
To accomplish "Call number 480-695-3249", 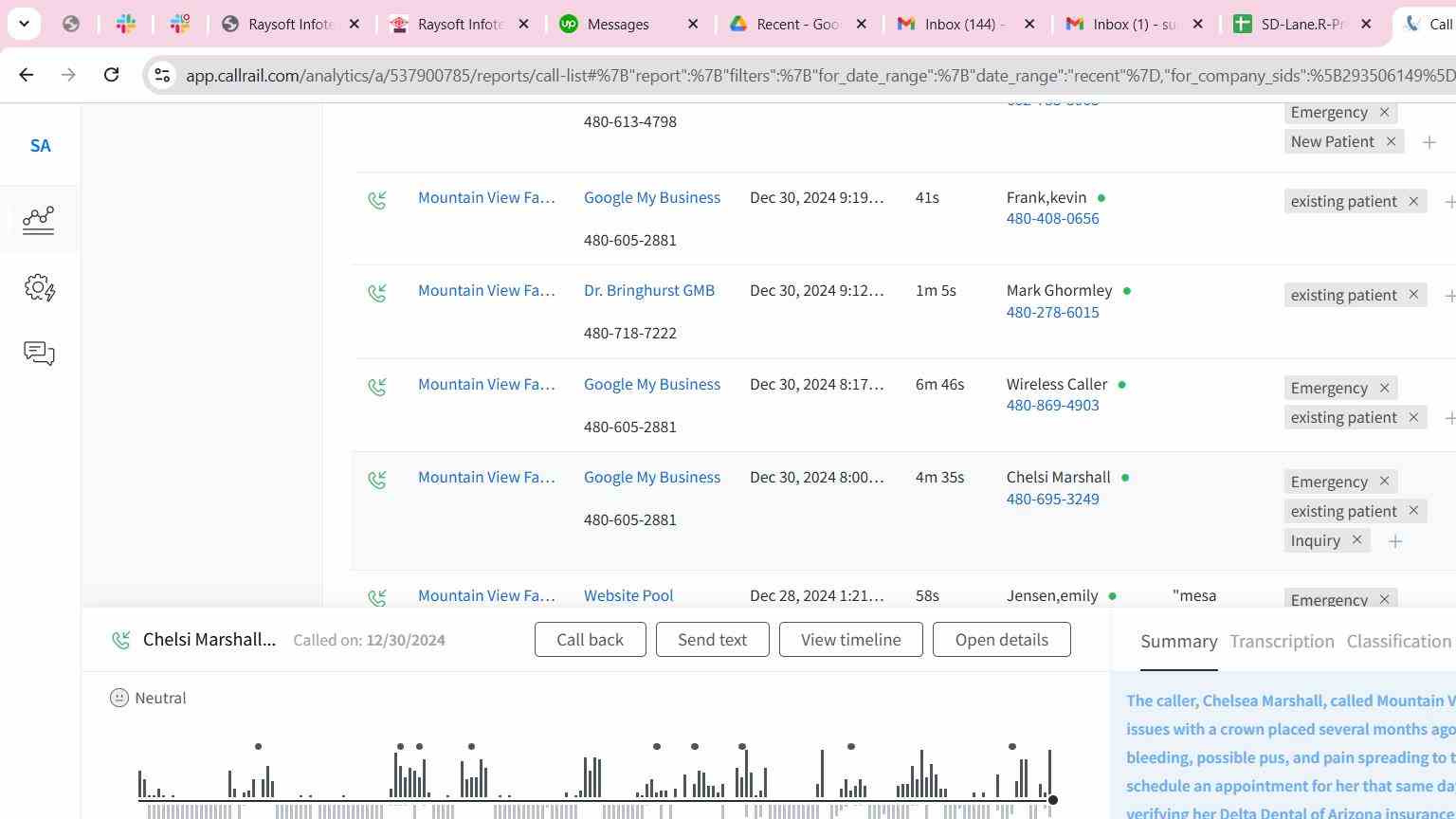I will (1052, 499).
